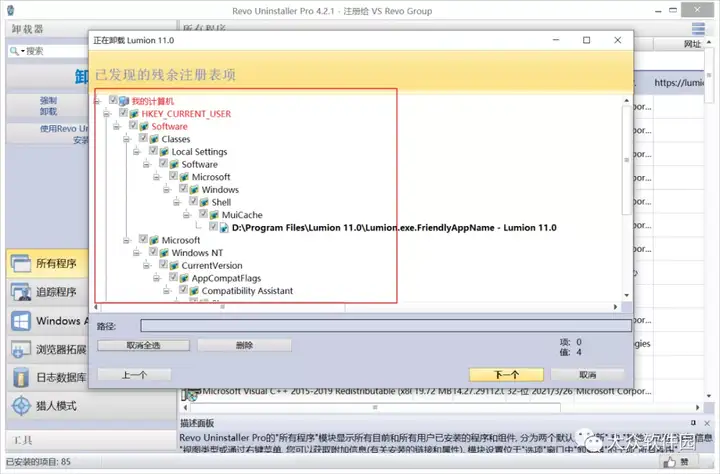Open the 所有程序 module
This screenshot has width=720, height=474.
click(x=47, y=264)
